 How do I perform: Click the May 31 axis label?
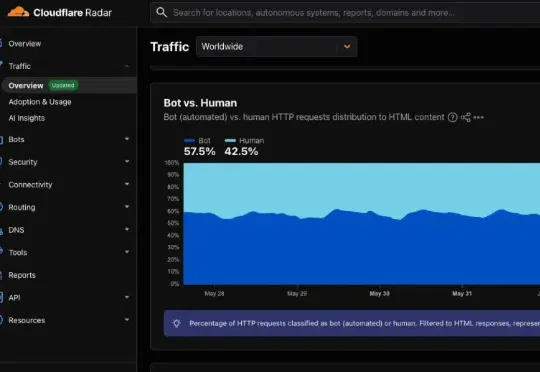pos(462,293)
